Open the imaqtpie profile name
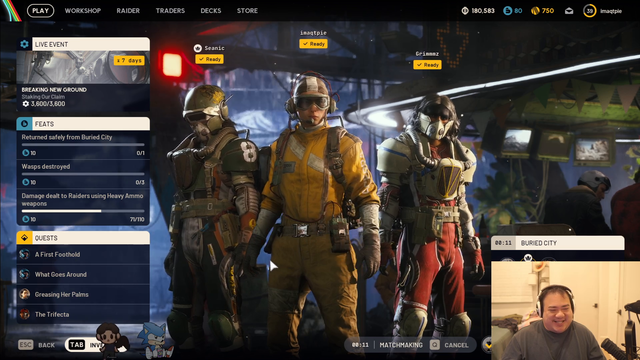 (611, 11)
